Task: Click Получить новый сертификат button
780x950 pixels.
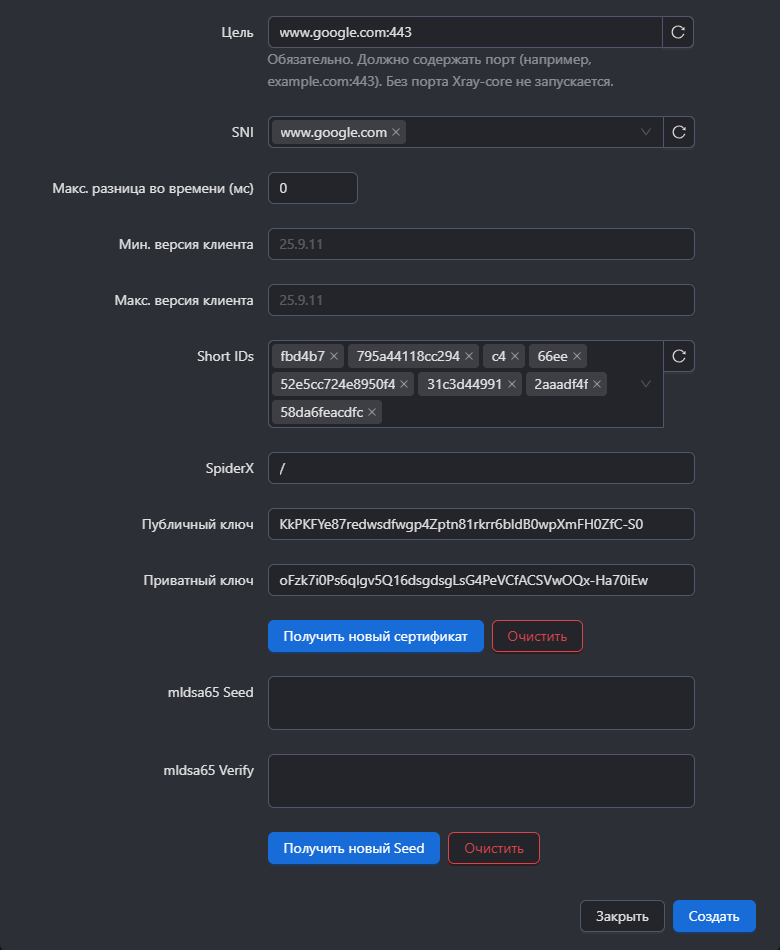Action: (376, 636)
